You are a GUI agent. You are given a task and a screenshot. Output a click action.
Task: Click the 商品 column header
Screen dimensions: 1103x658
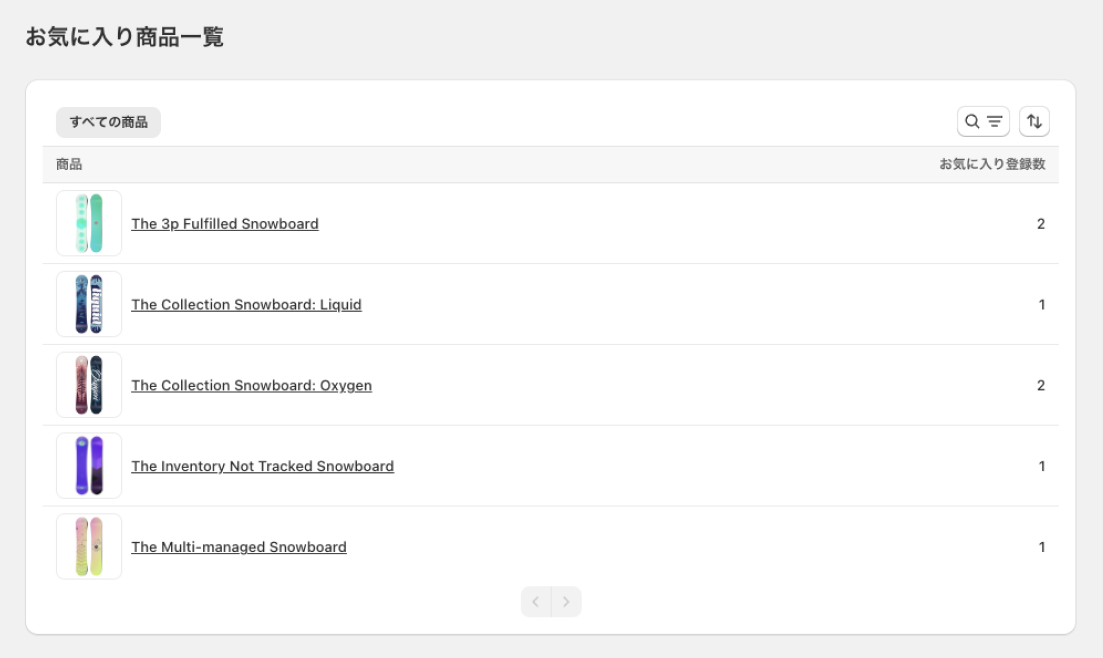[69, 165]
